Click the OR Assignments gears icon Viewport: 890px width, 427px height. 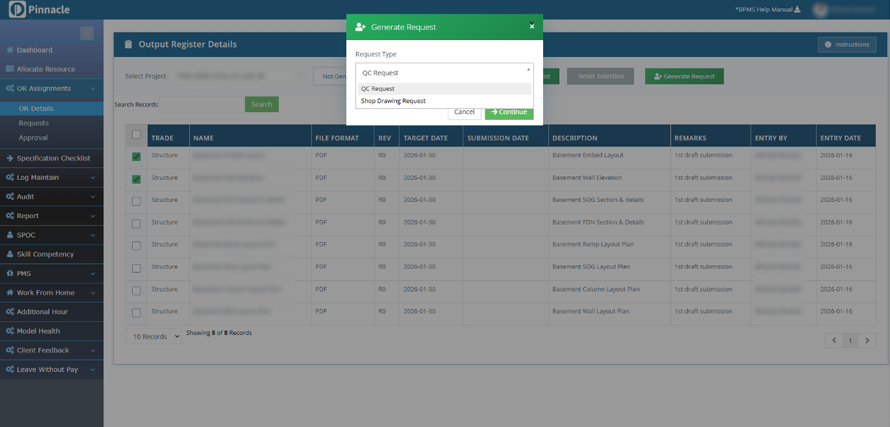[x=10, y=89]
